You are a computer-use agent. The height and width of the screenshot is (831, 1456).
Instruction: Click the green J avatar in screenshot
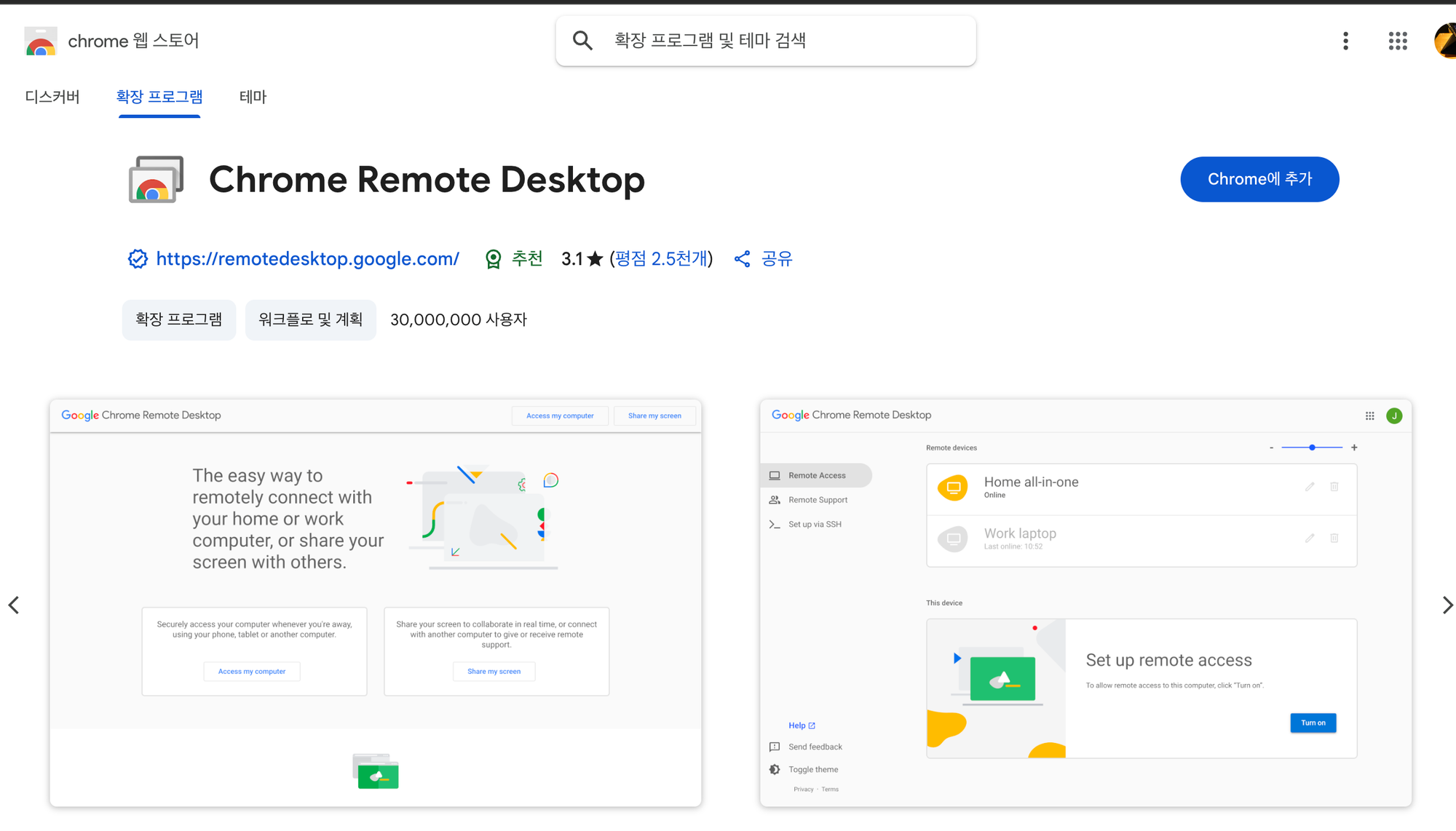click(1394, 415)
